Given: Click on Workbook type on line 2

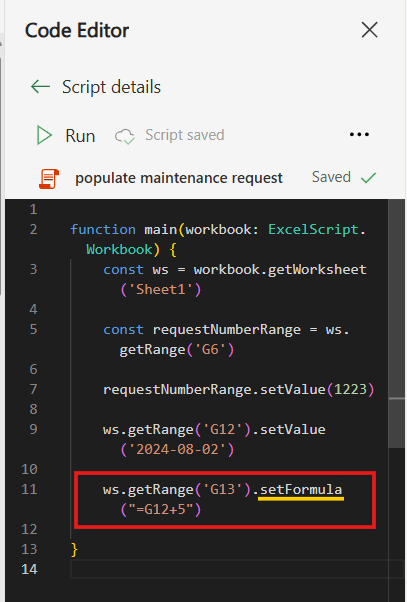Looking at the screenshot, I should [119, 250].
